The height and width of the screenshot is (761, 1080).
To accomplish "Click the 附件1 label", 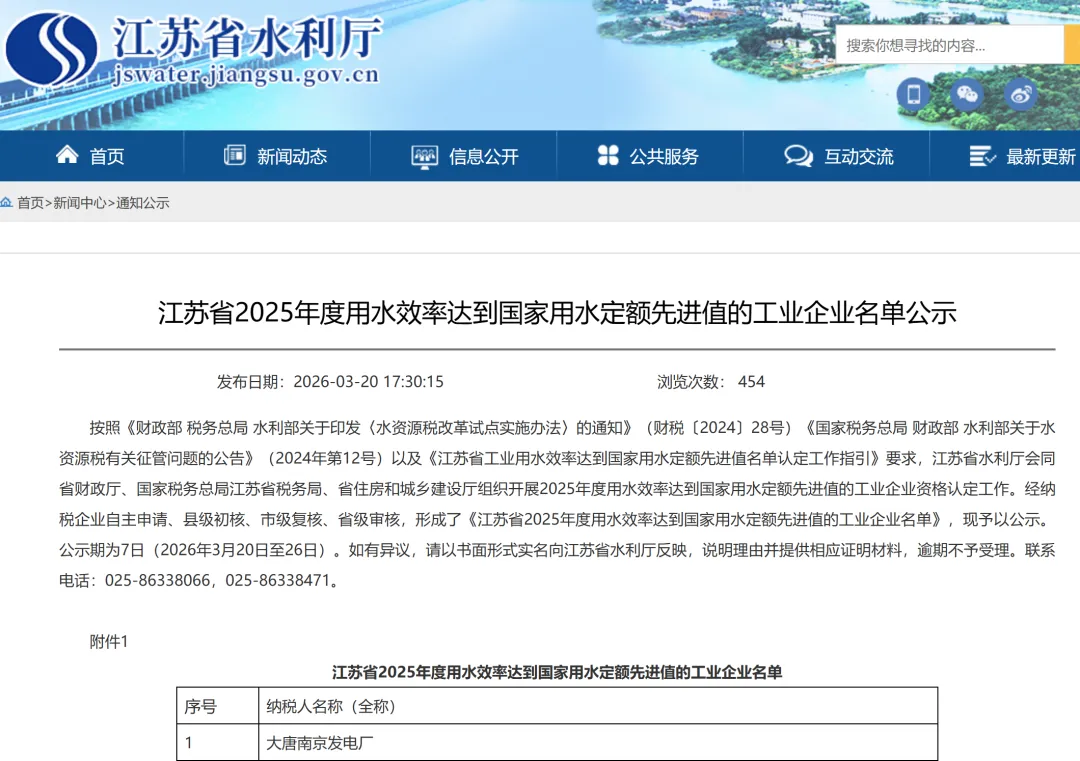I will (109, 642).
